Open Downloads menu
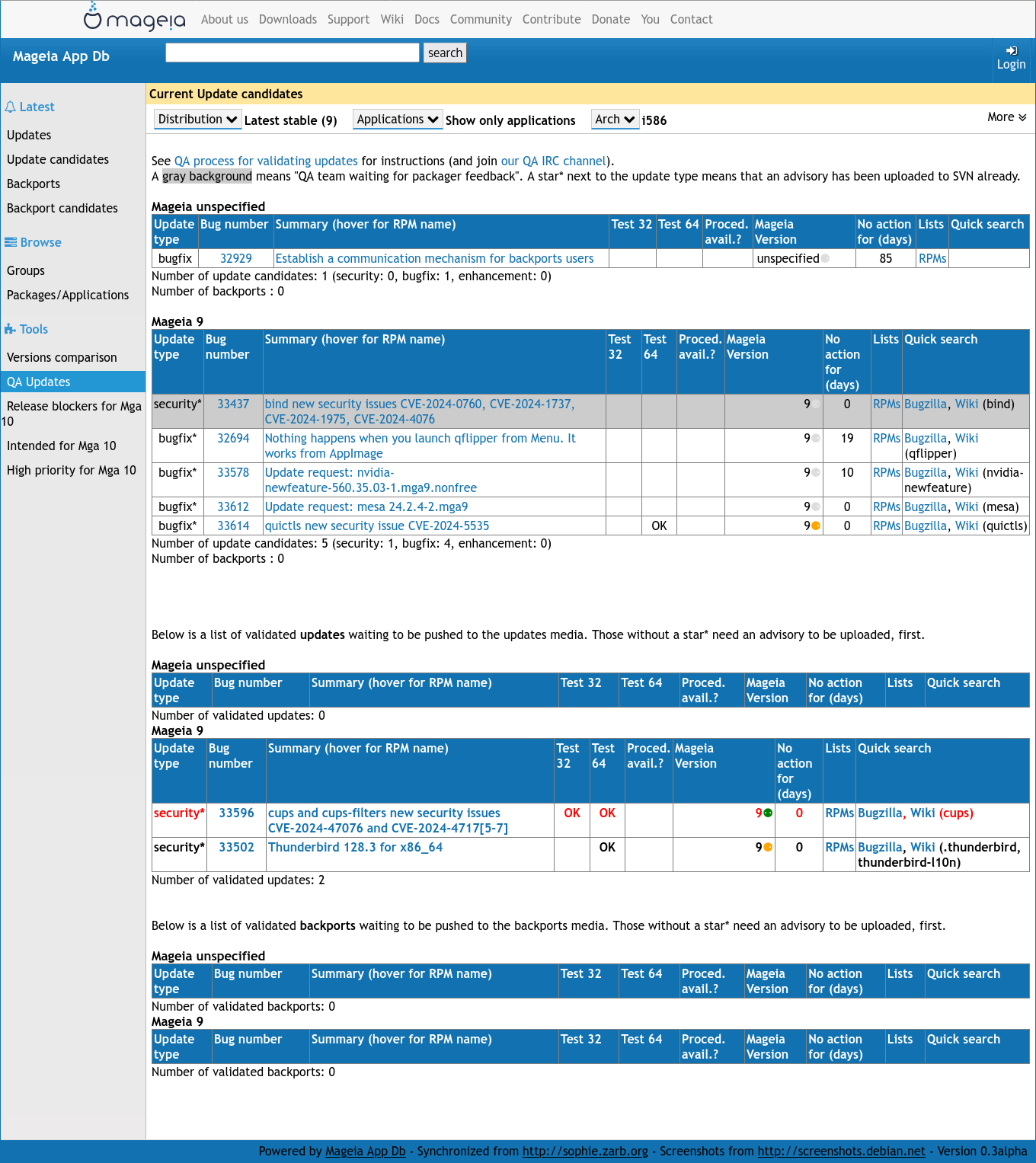The image size is (1036, 1163). pyautogui.click(x=288, y=20)
